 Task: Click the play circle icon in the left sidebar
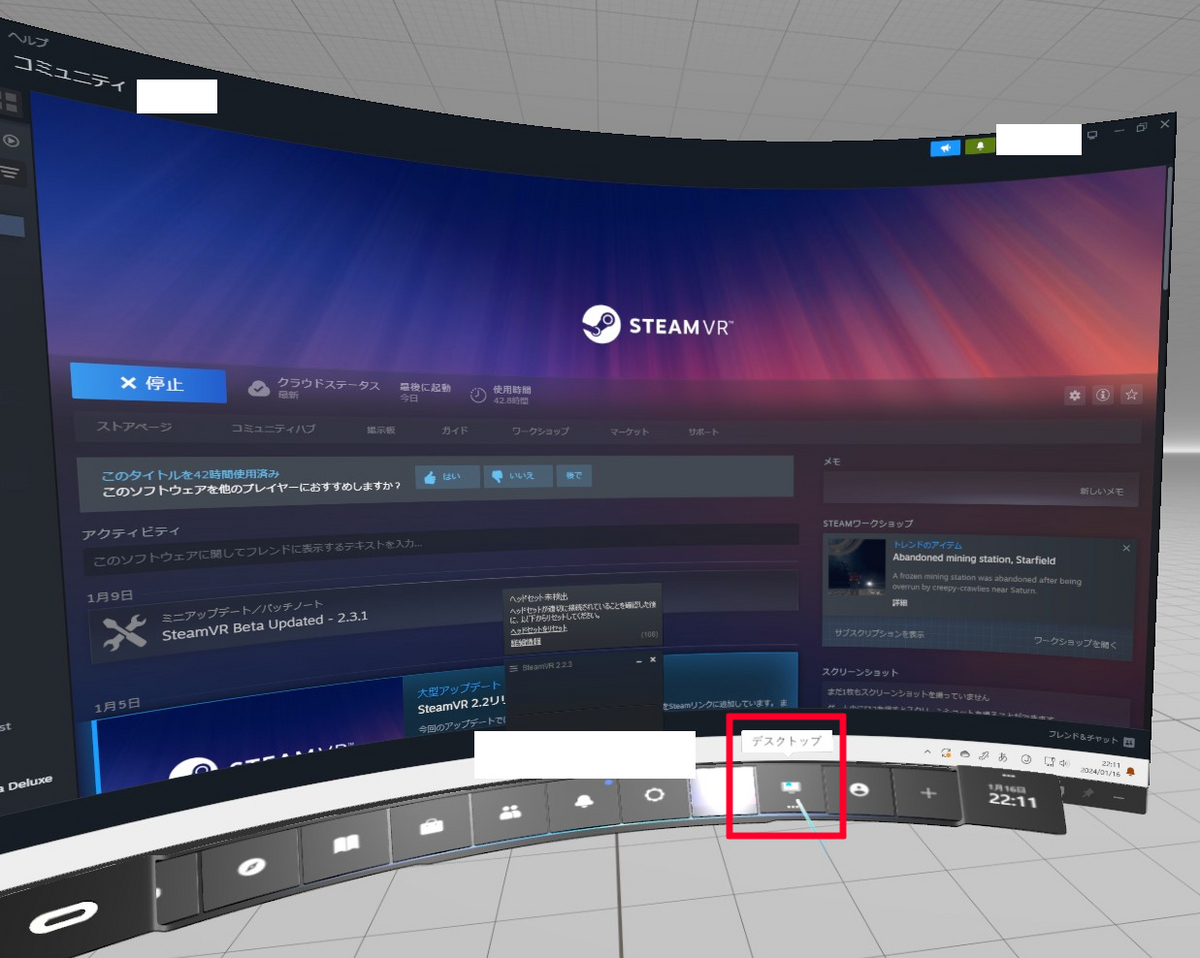[11, 141]
